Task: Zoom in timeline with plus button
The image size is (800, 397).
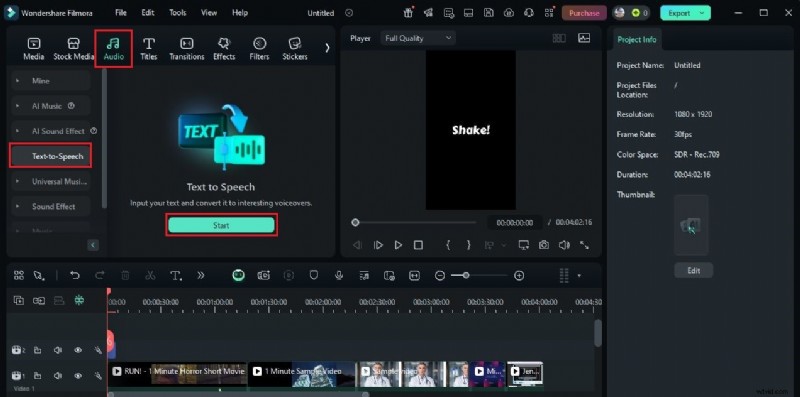Action: 519,276
